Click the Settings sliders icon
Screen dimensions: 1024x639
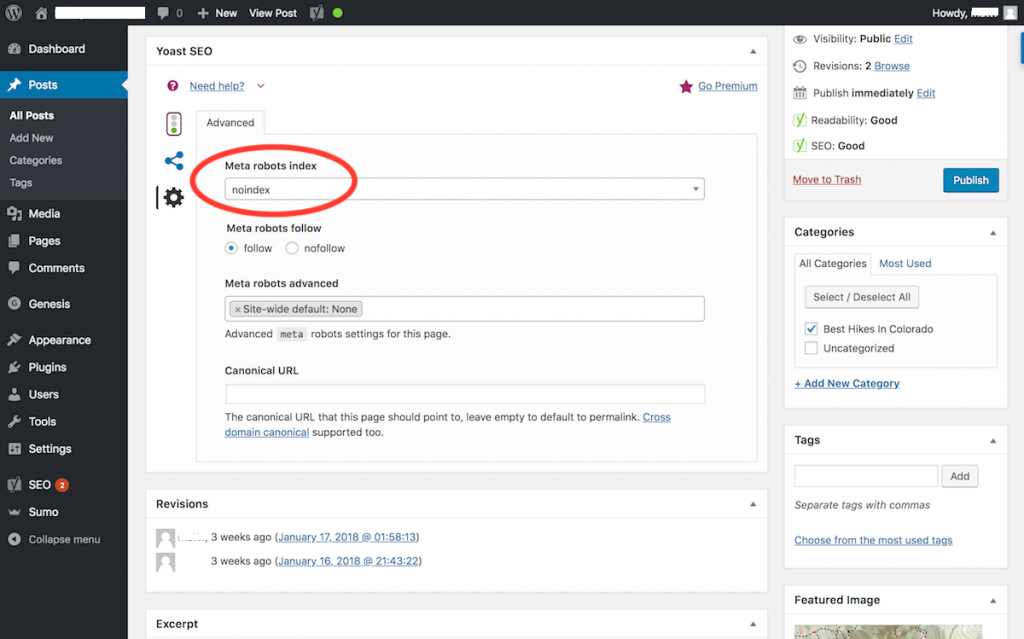click(x=14, y=449)
